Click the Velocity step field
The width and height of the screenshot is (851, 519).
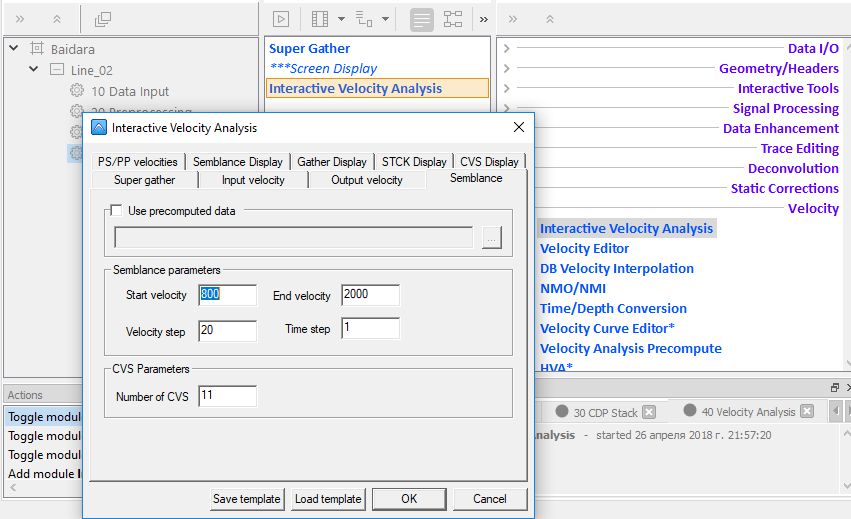[x=227, y=331]
